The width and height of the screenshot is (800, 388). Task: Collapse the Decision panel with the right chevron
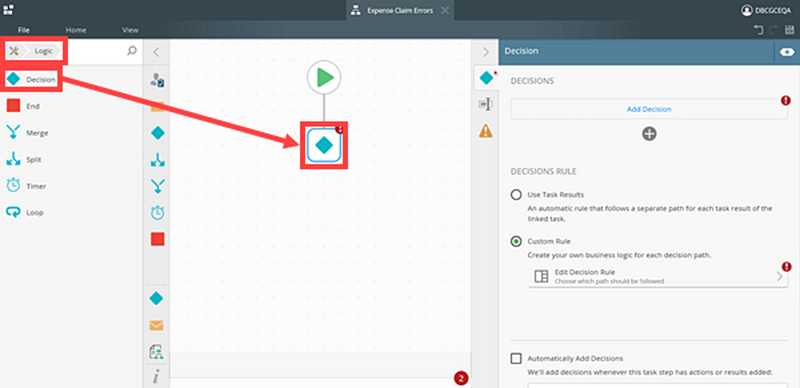pyautogui.click(x=486, y=52)
